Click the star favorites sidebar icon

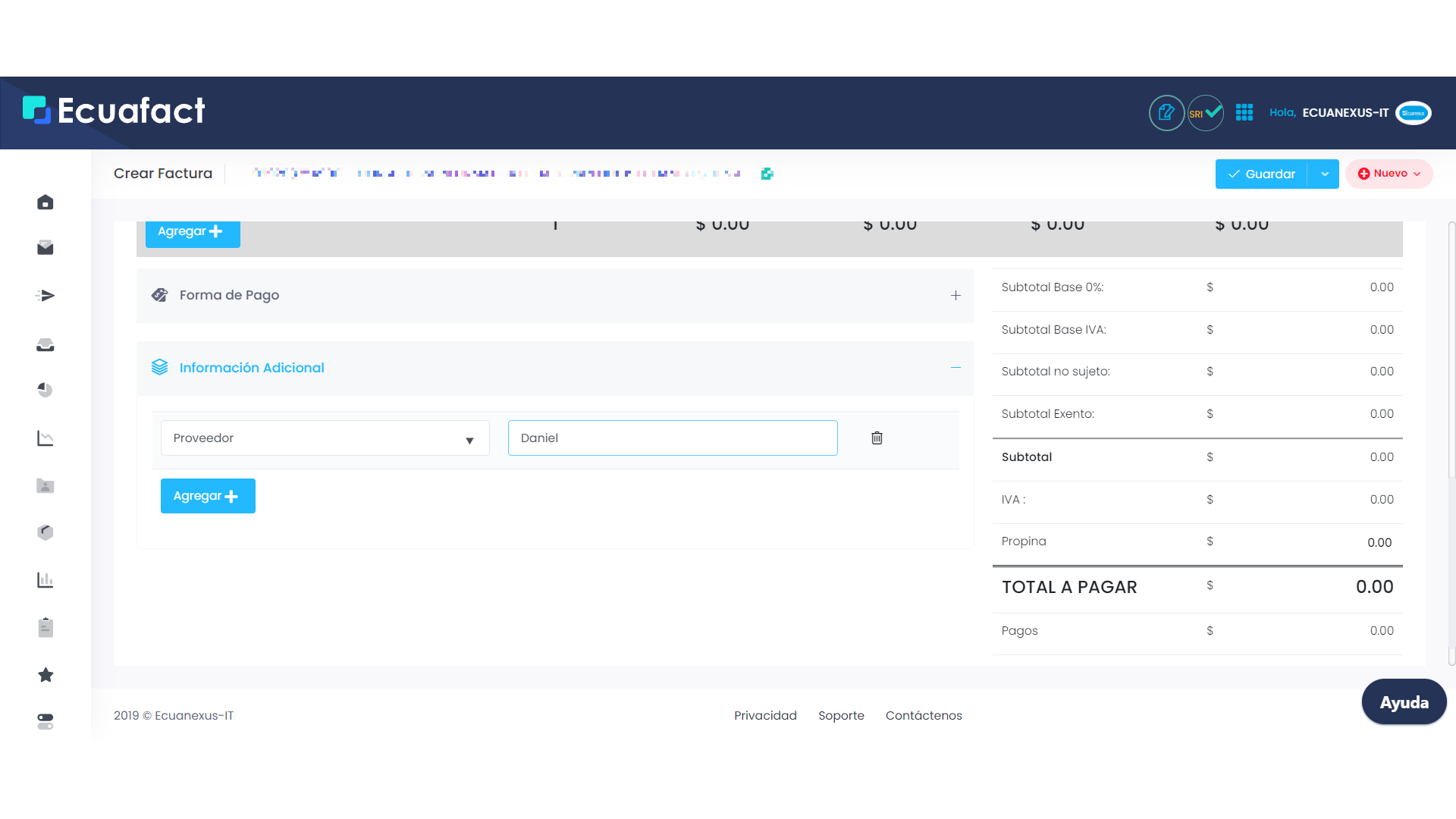[45, 675]
